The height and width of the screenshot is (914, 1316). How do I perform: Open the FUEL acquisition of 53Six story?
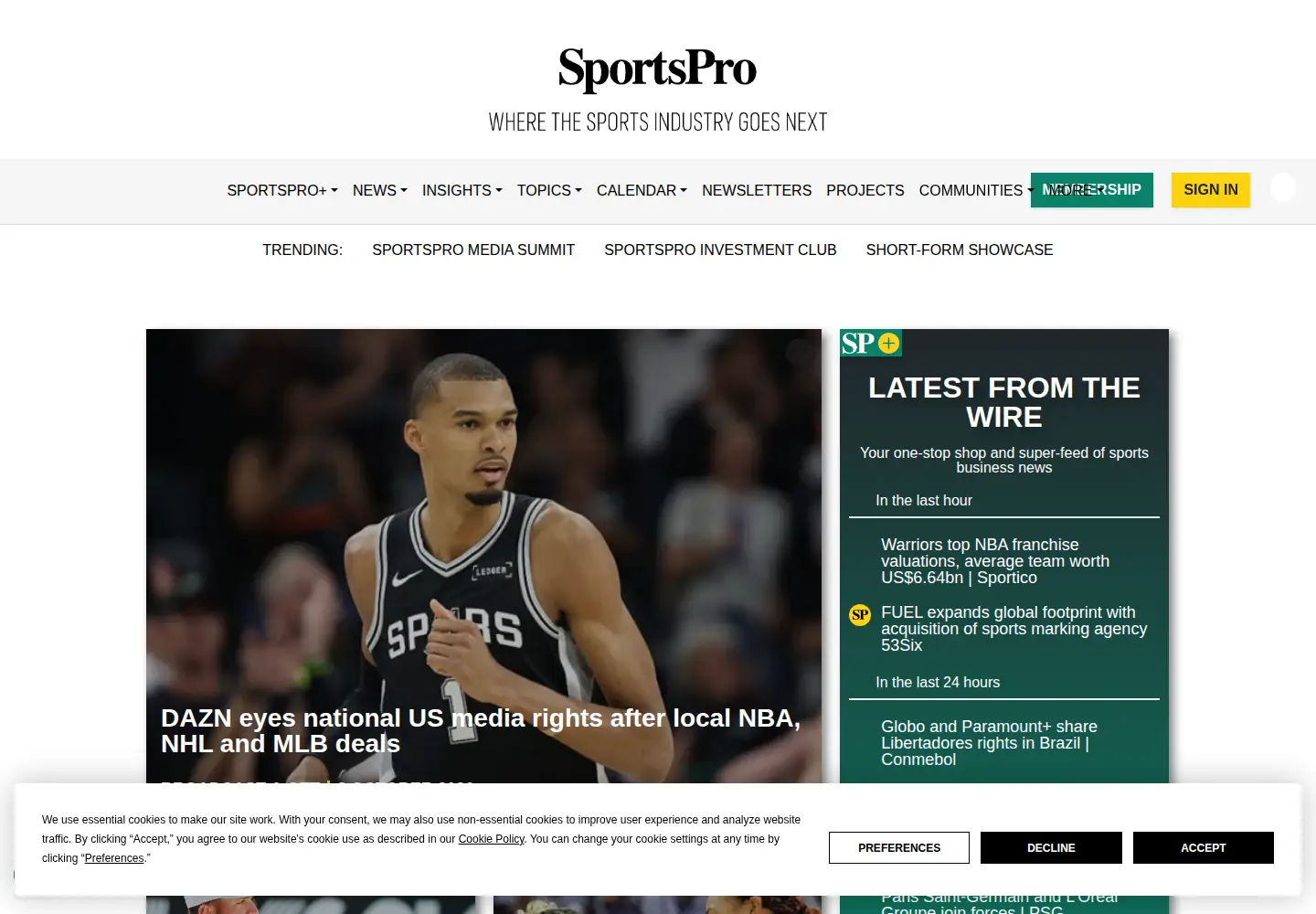[1014, 629]
